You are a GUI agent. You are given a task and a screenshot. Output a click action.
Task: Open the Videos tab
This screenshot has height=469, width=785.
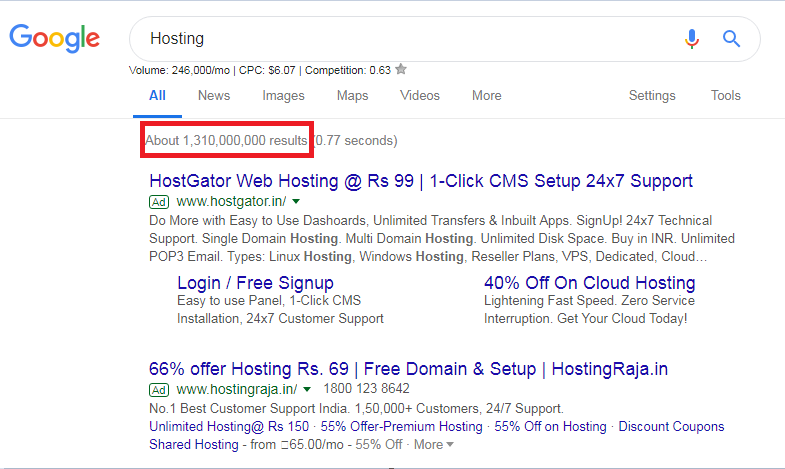[420, 96]
